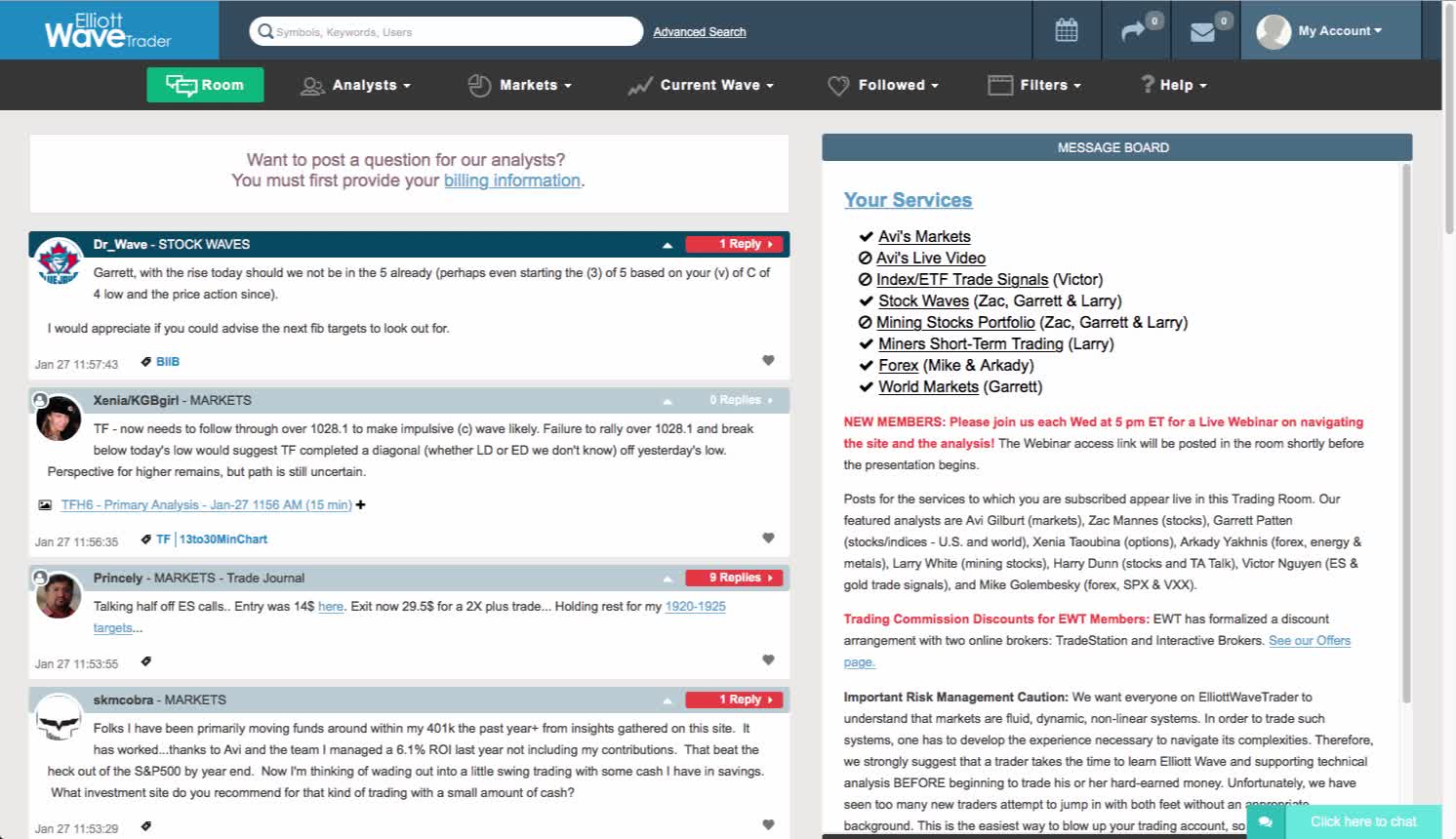The height and width of the screenshot is (839, 1456).
Task: Click the account avatar picture in the header
Action: pos(1274,31)
